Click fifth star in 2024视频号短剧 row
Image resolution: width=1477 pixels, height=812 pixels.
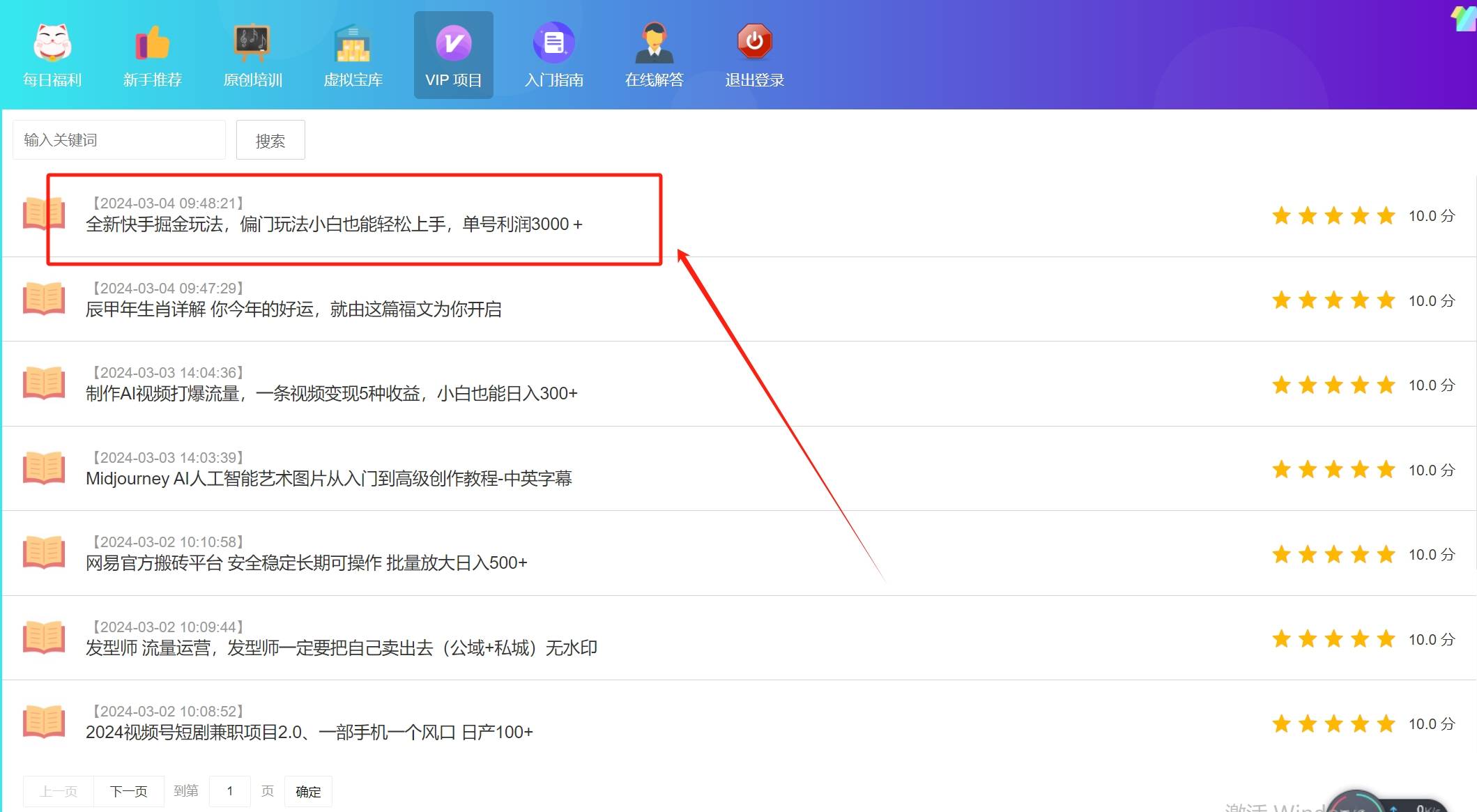1386,723
